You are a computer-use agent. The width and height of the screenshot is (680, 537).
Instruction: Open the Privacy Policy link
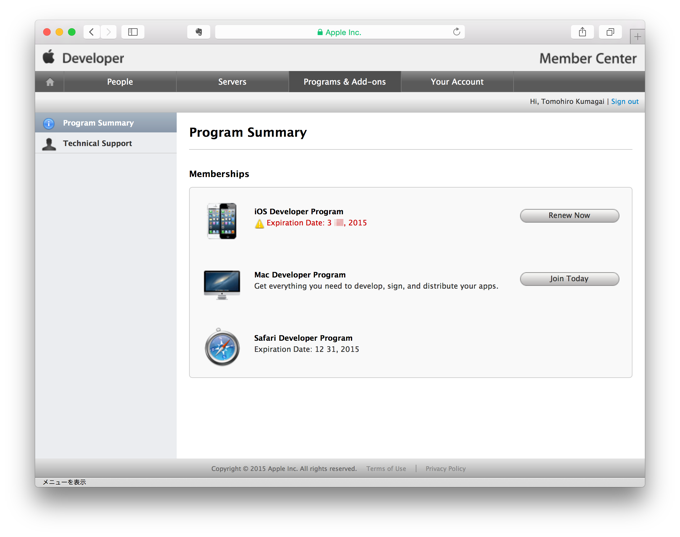tap(445, 468)
